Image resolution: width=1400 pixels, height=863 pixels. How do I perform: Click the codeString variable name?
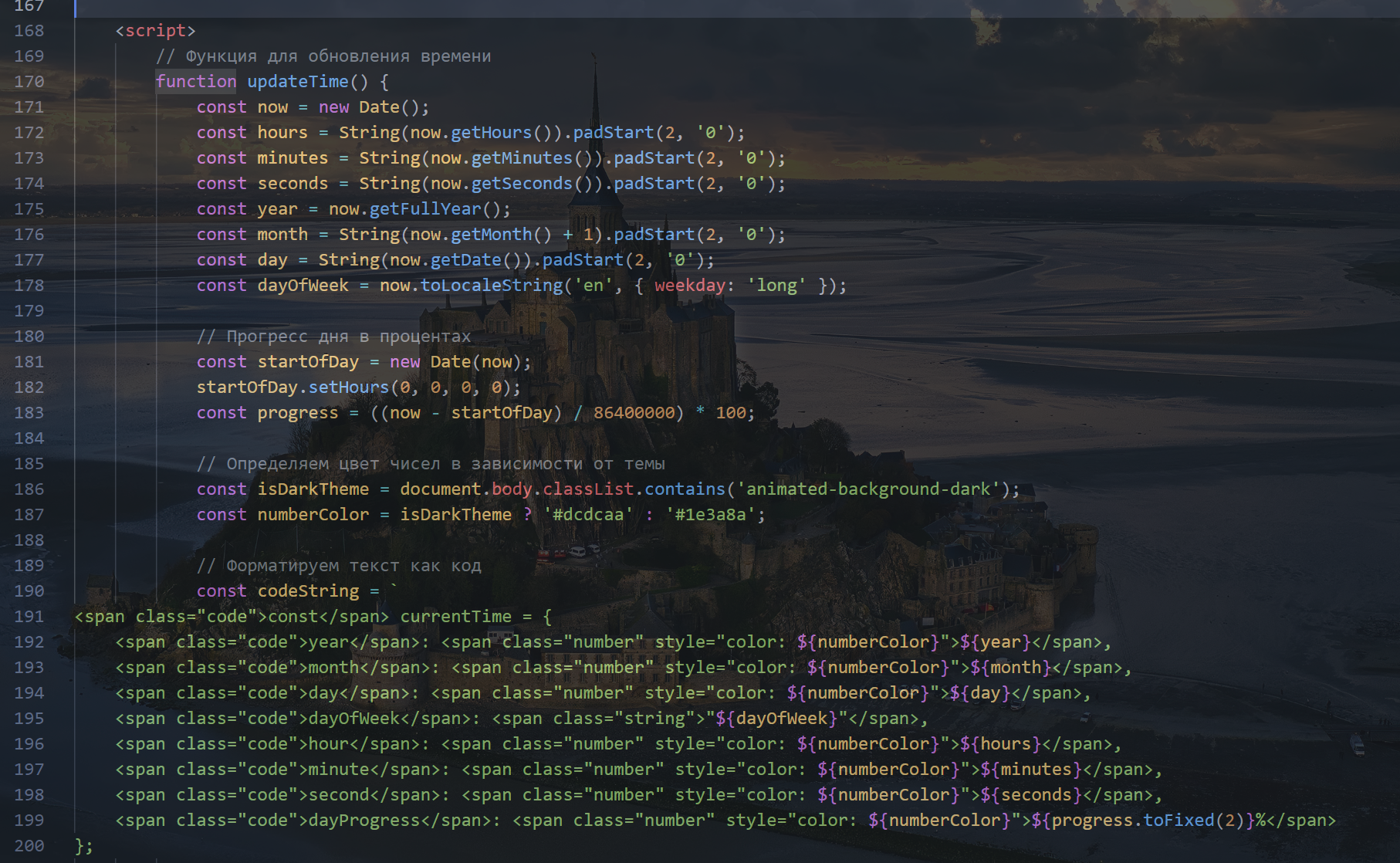coord(308,591)
